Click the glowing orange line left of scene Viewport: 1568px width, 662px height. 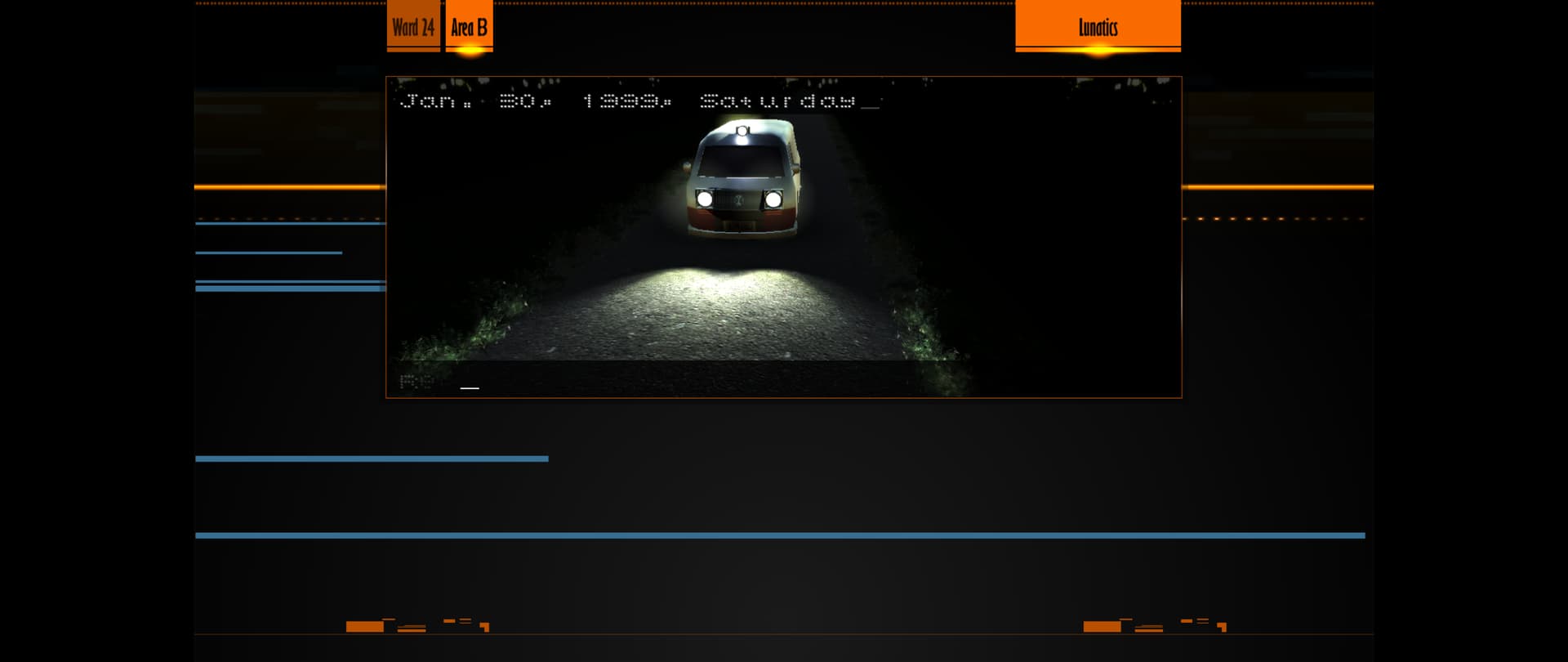(289, 187)
